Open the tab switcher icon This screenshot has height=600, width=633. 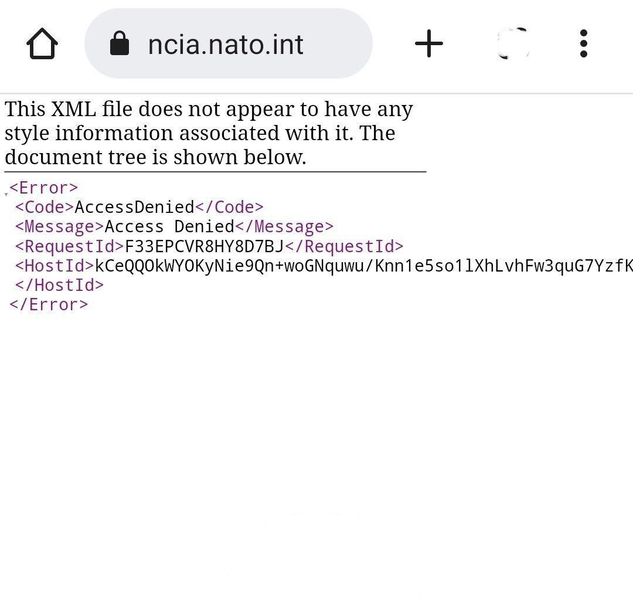point(513,44)
